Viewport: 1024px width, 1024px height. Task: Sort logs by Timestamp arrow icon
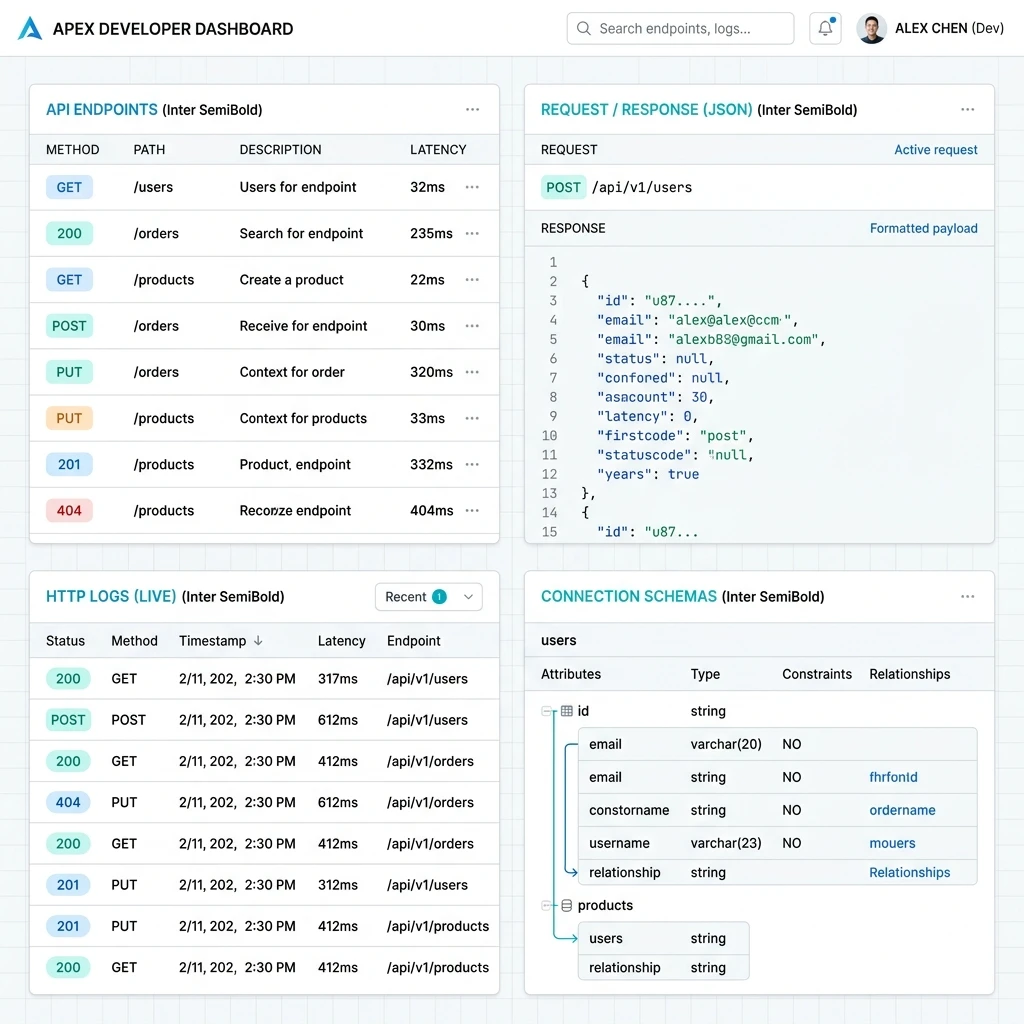(x=258, y=641)
